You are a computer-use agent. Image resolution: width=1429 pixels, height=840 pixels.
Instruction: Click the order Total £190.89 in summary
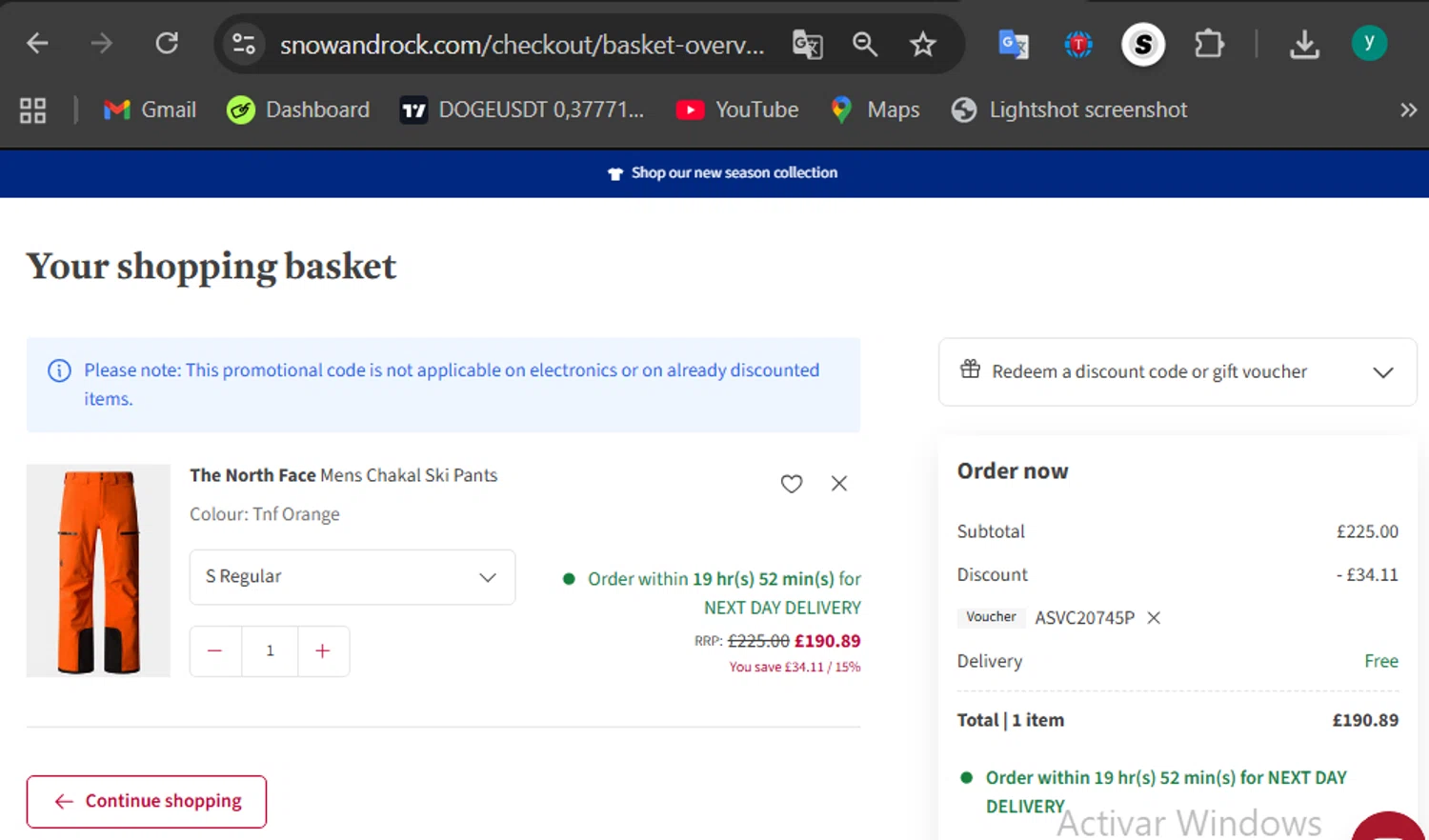(1365, 721)
